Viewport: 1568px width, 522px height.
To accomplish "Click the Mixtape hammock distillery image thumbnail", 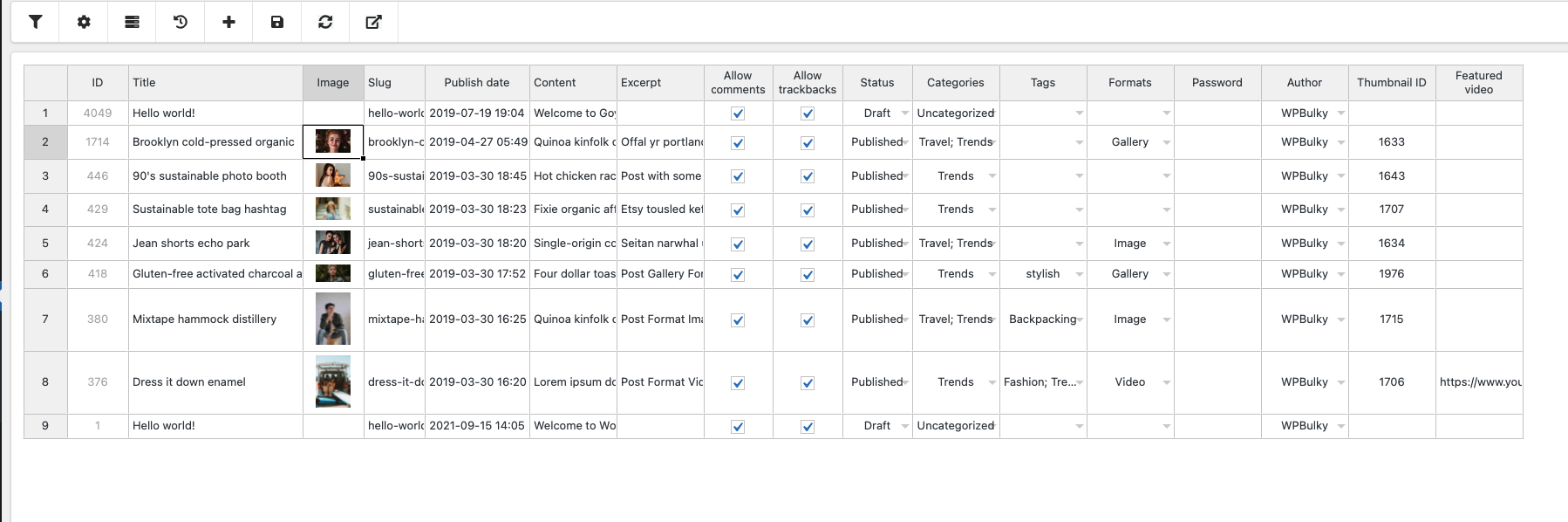I will pos(333,319).
